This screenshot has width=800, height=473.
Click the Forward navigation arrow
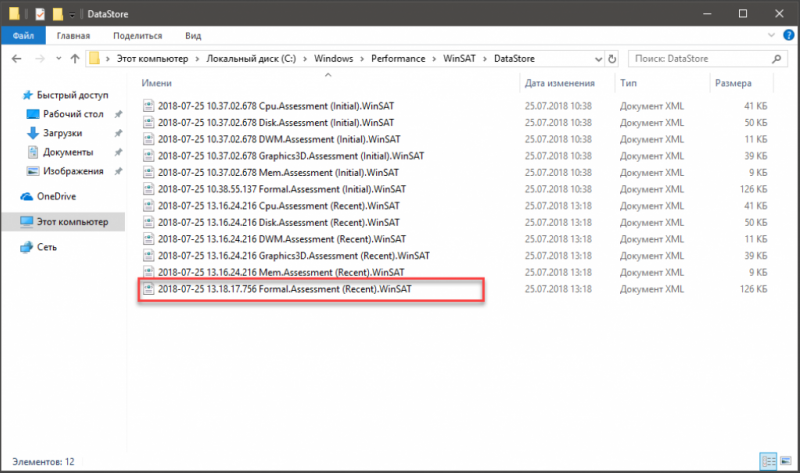tap(40, 59)
